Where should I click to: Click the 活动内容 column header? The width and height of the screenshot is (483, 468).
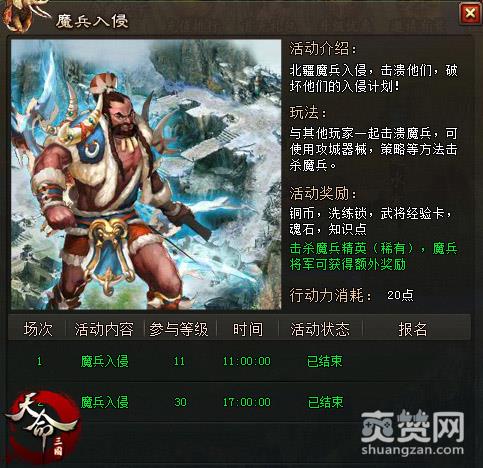point(104,329)
